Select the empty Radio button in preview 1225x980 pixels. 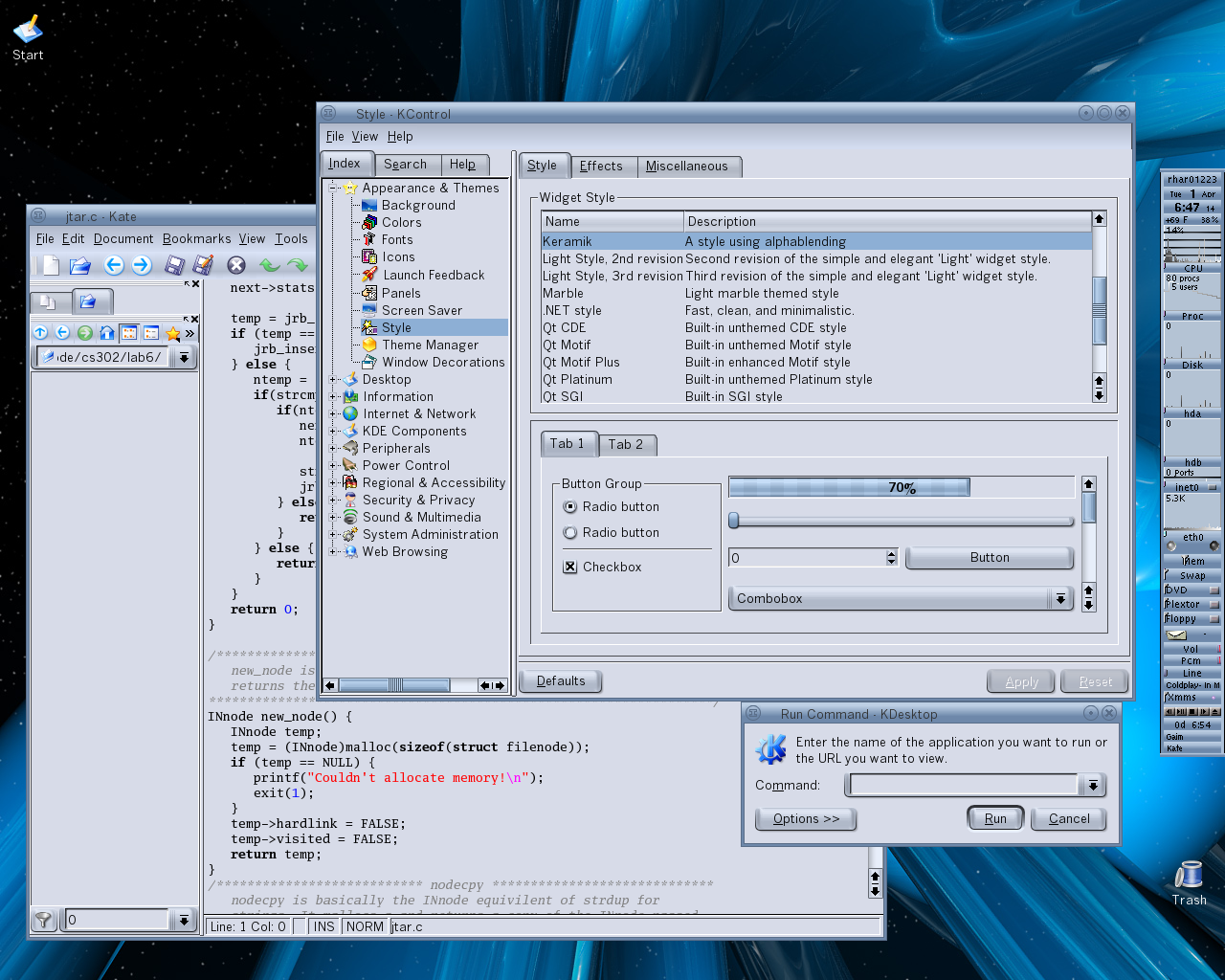[x=570, y=532]
